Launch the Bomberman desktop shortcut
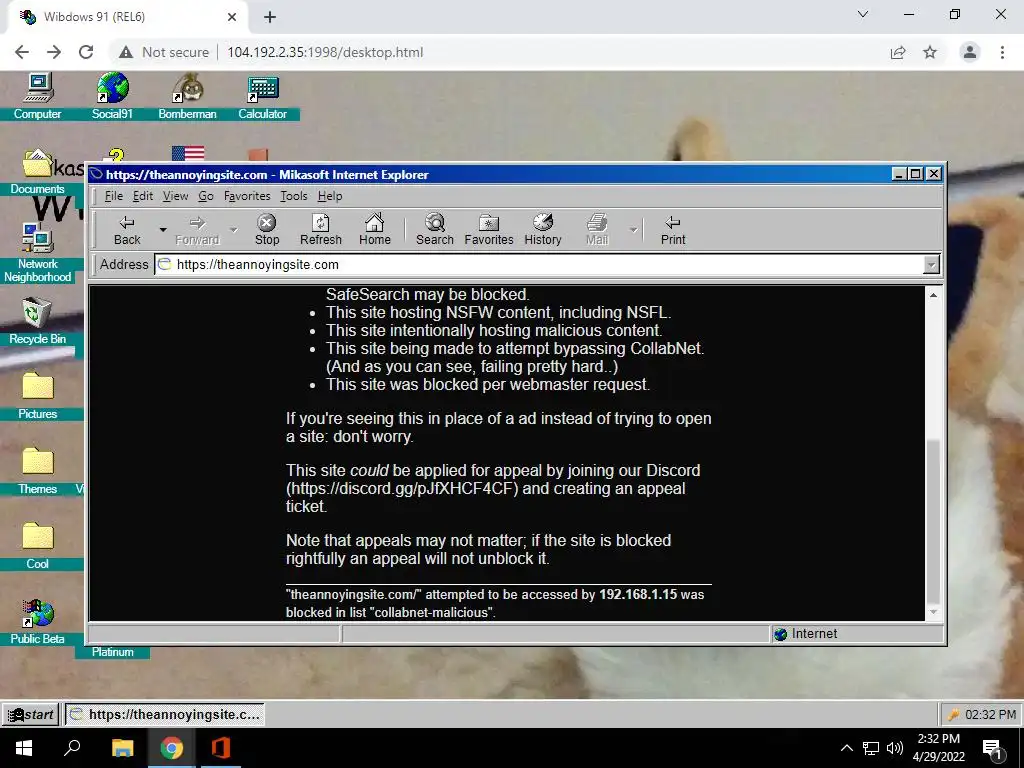The height and width of the screenshot is (768, 1024). coord(187,97)
